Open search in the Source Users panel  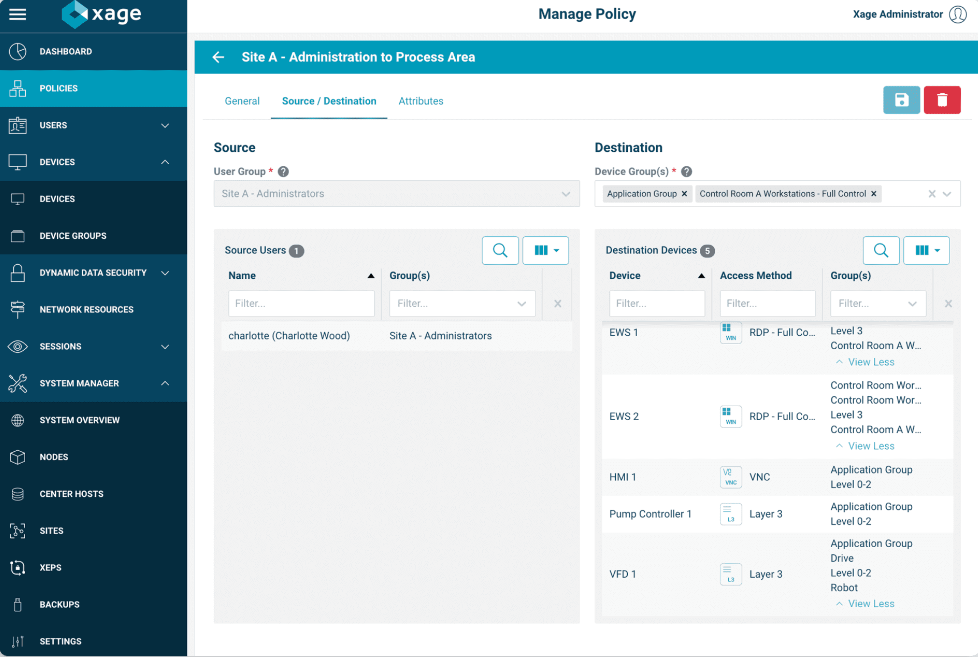pos(500,250)
